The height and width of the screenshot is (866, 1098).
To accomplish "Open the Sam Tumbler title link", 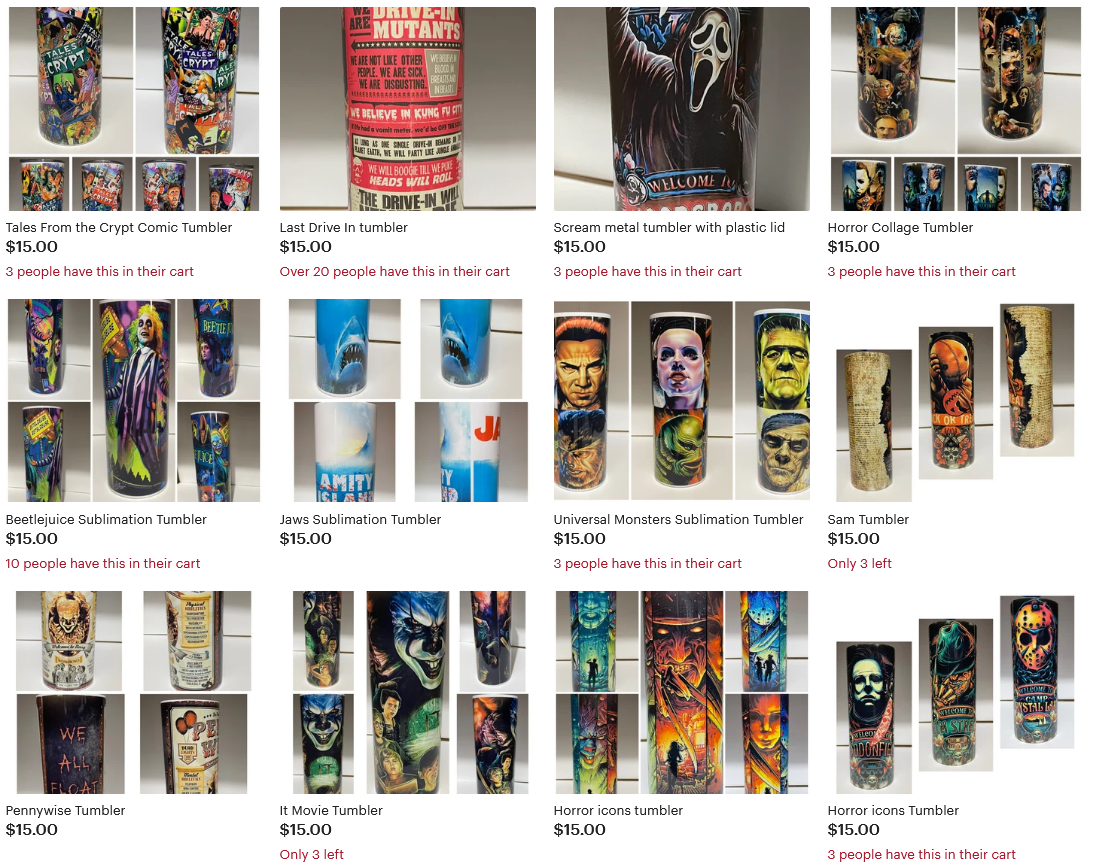I will click(x=868, y=519).
